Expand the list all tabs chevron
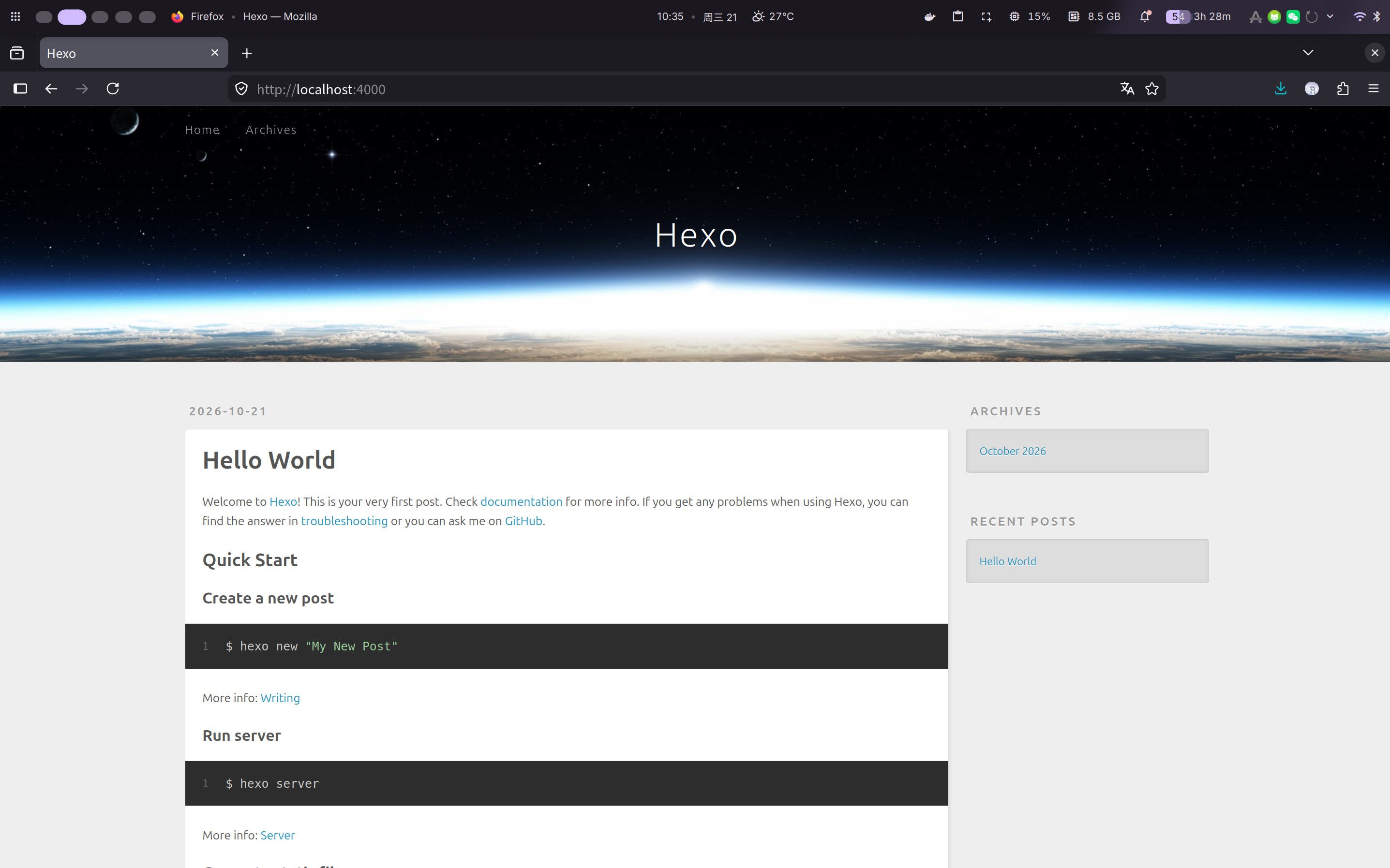The image size is (1390, 868). [x=1308, y=53]
